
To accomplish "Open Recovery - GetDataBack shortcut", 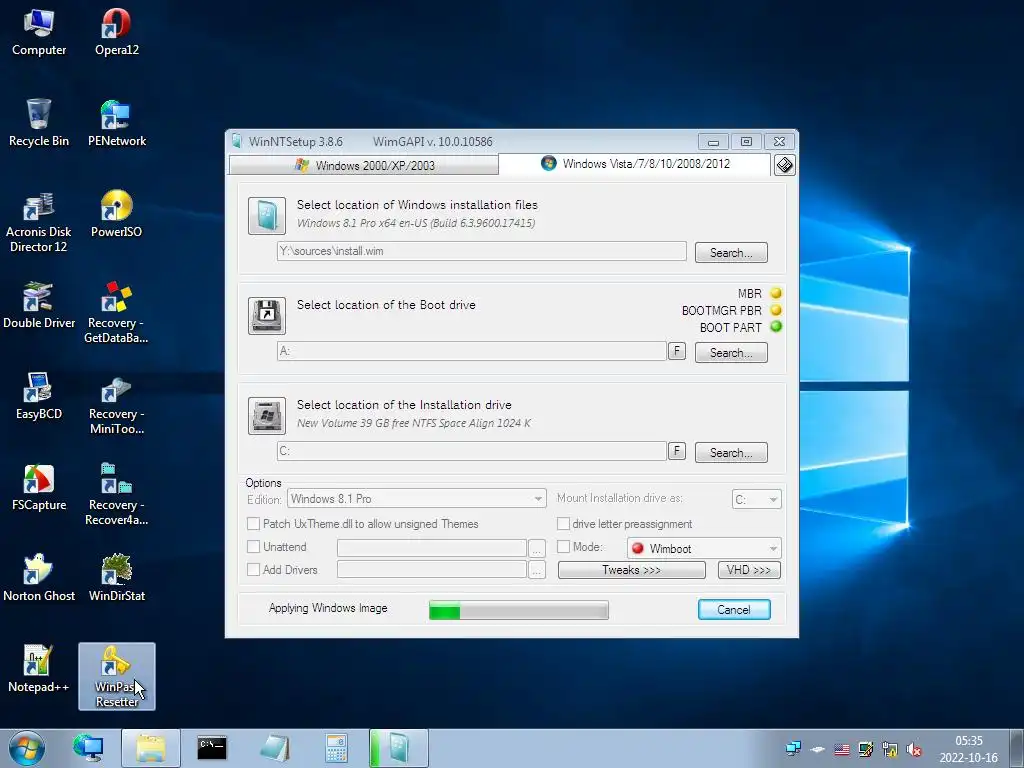I will (x=116, y=312).
